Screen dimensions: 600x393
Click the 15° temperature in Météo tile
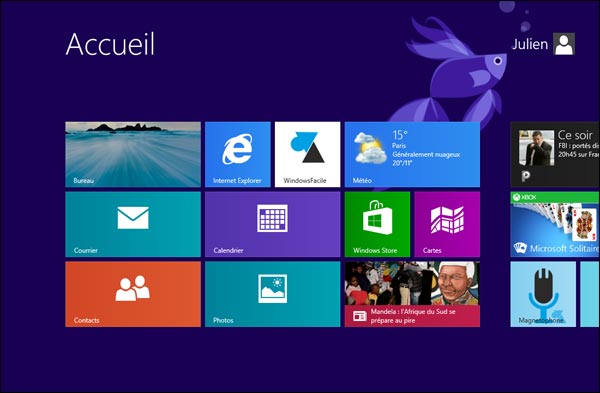click(400, 135)
